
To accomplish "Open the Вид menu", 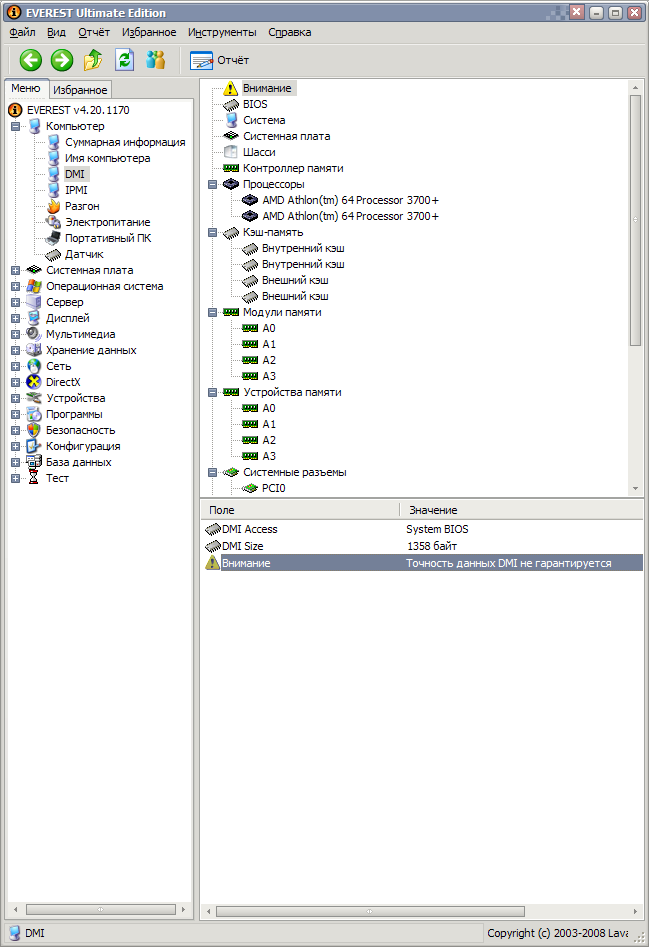I will 56,32.
